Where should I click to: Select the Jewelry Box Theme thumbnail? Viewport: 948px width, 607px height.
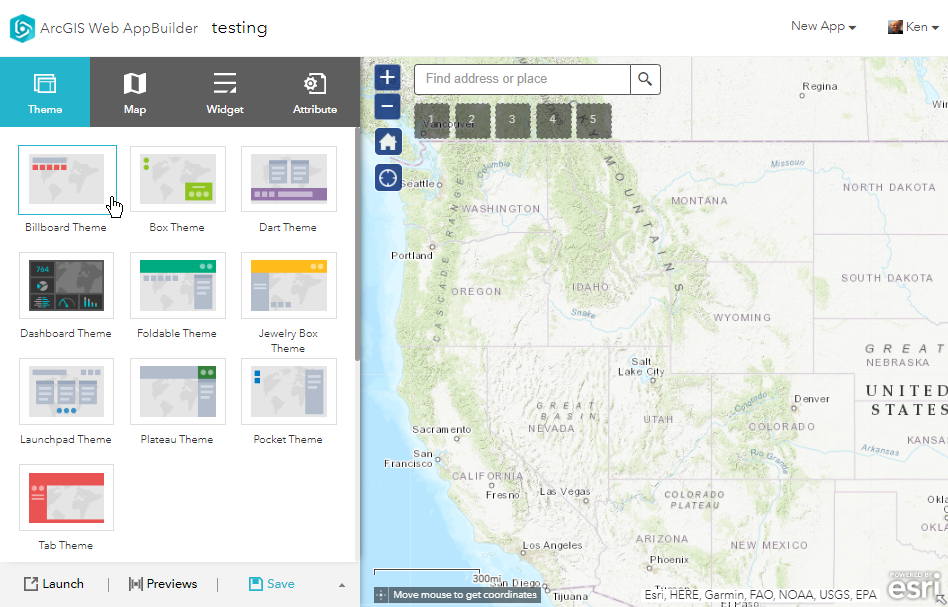pos(289,285)
